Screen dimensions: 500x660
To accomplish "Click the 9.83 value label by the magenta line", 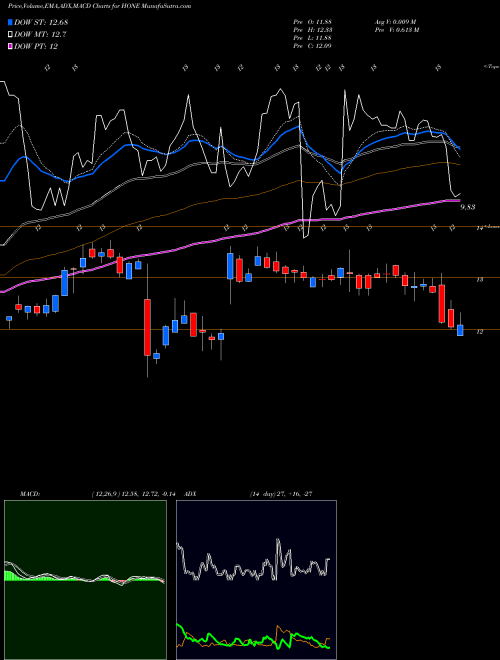I will point(468,207).
